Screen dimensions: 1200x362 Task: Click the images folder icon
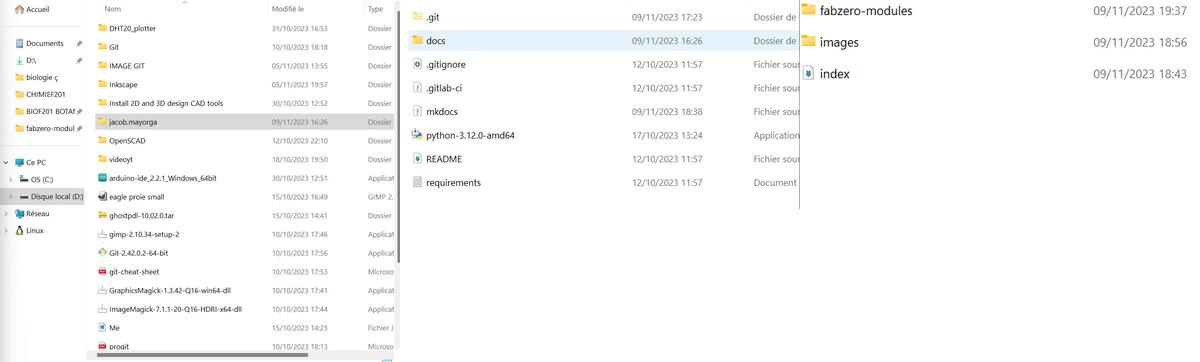pyautogui.click(x=808, y=42)
